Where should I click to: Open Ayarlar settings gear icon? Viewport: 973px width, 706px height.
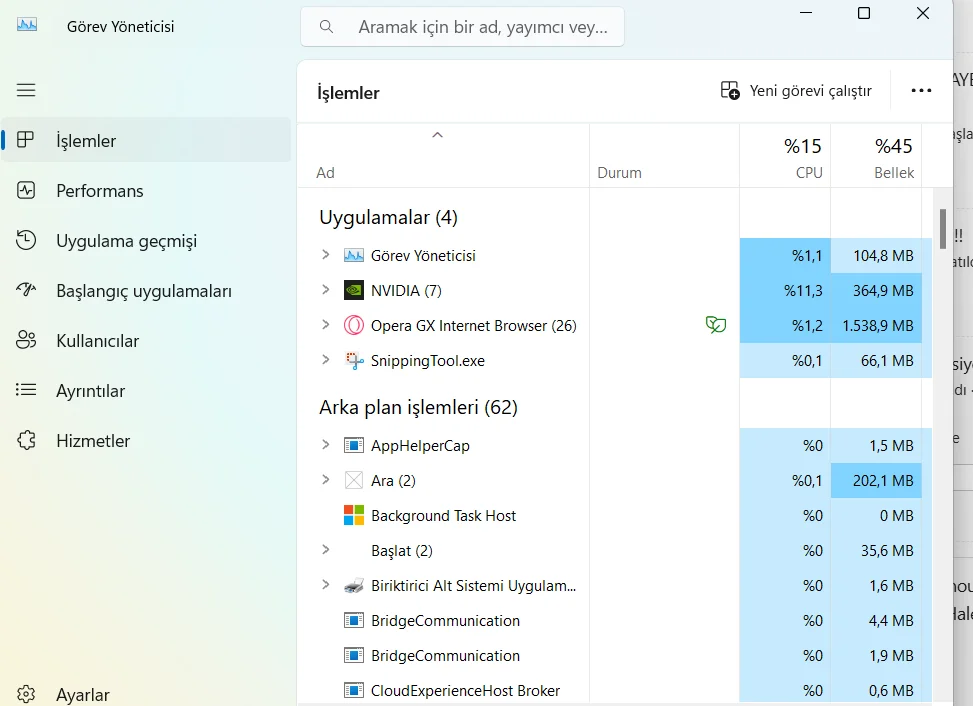[26, 694]
